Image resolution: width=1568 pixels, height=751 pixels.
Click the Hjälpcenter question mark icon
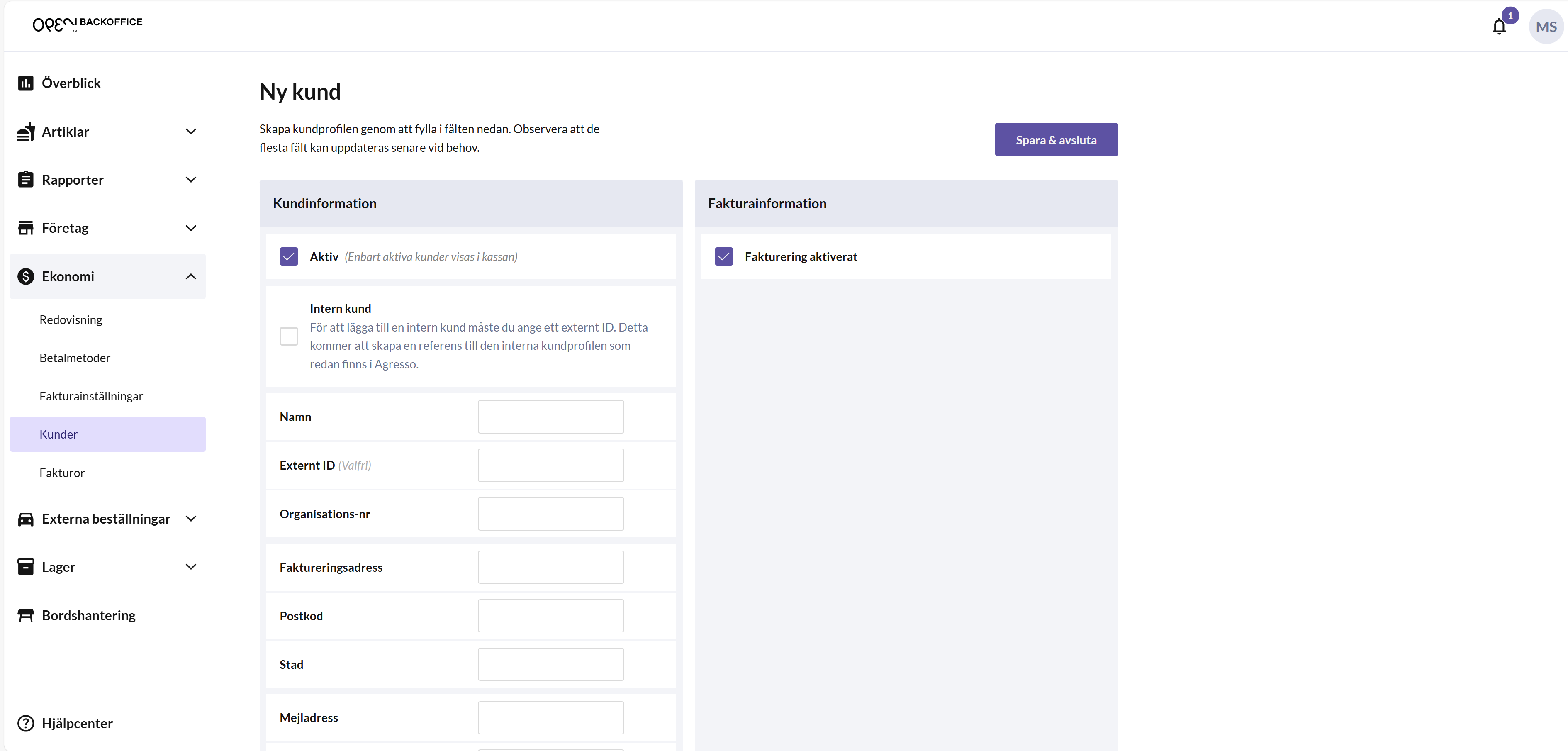tap(26, 723)
